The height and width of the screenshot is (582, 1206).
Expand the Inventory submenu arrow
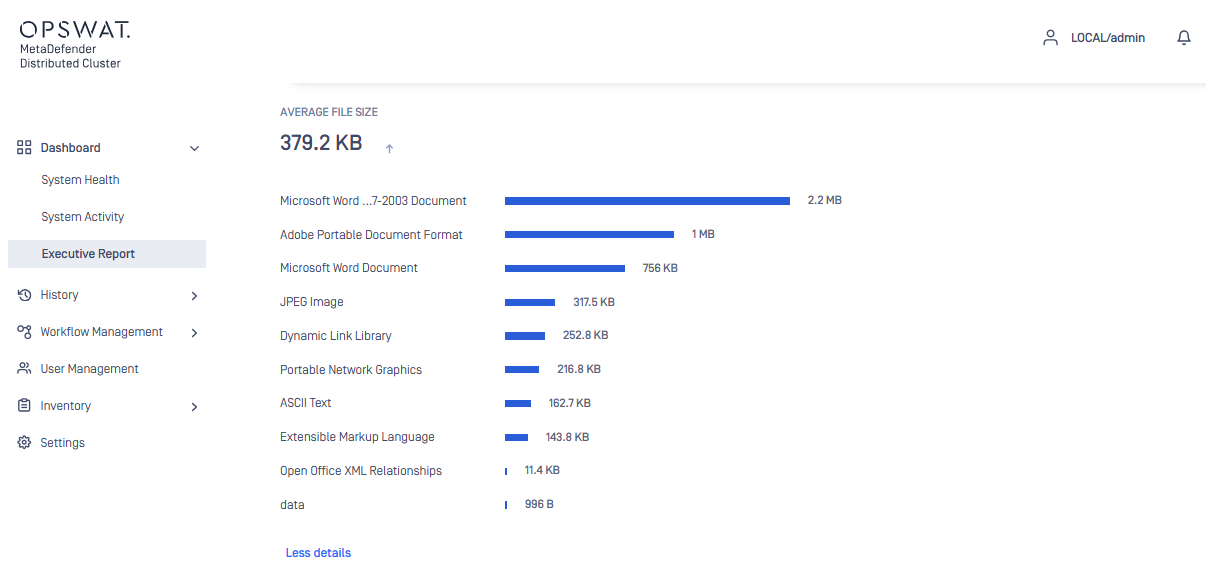(195, 407)
